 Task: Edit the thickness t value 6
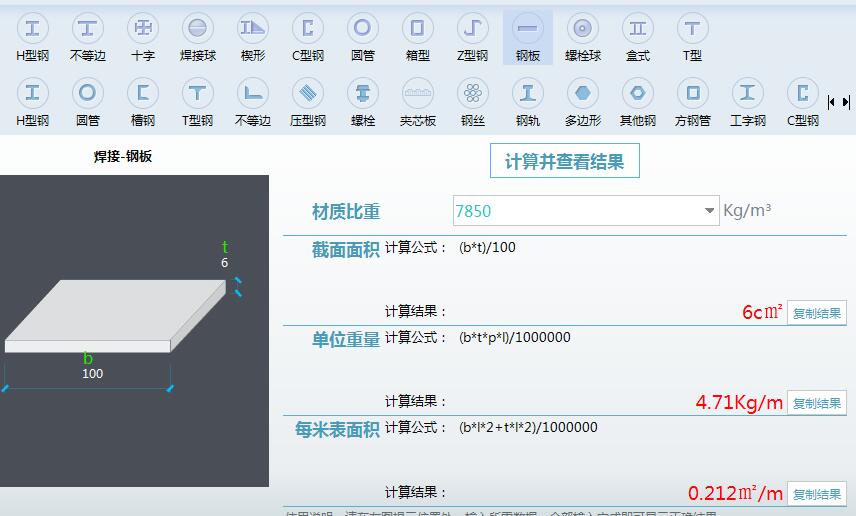[x=224, y=263]
